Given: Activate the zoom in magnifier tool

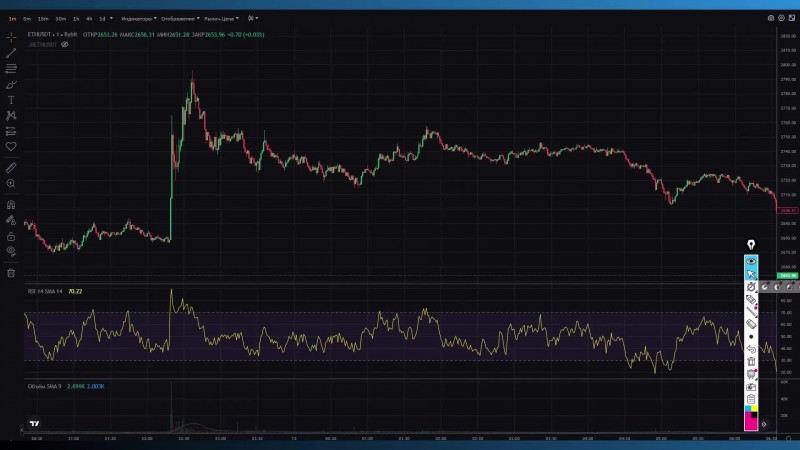Looking at the screenshot, I should click(11, 184).
